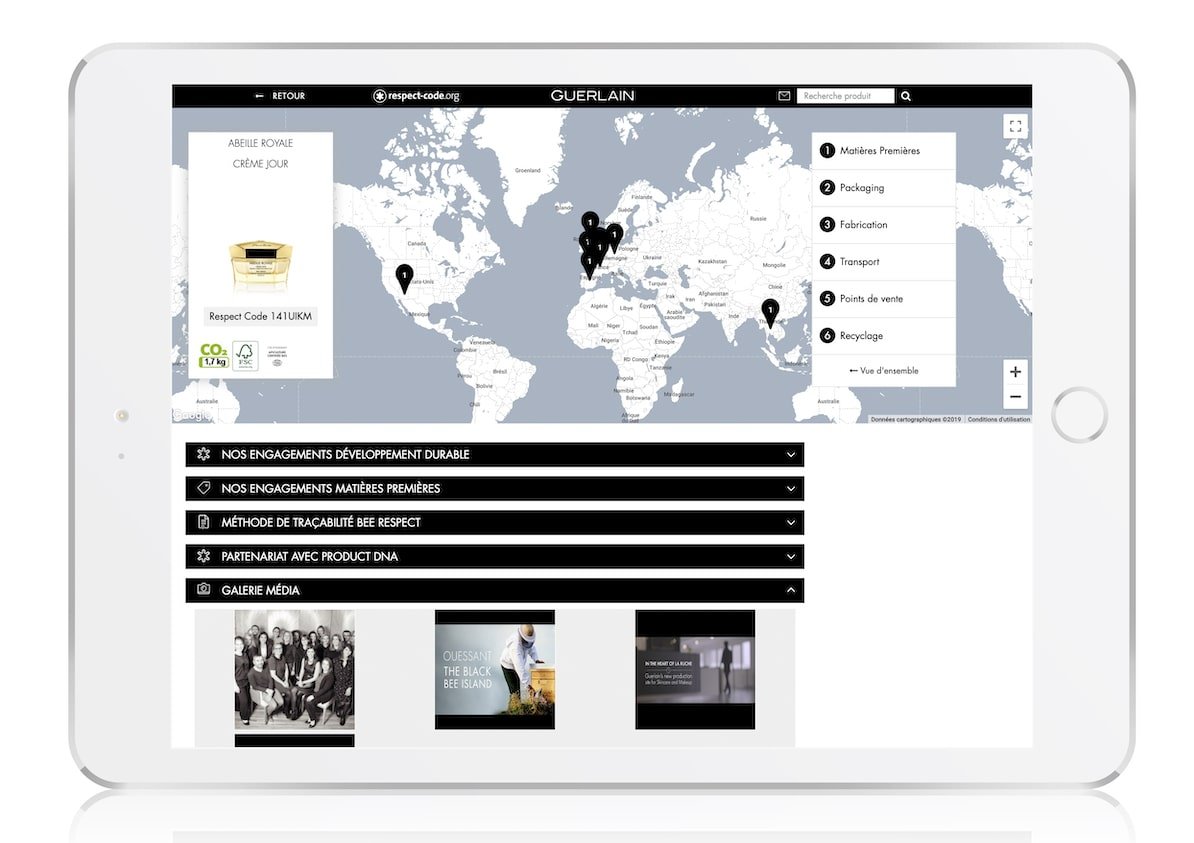Expand Méthode de Traçabilité Bee Respect

point(495,522)
